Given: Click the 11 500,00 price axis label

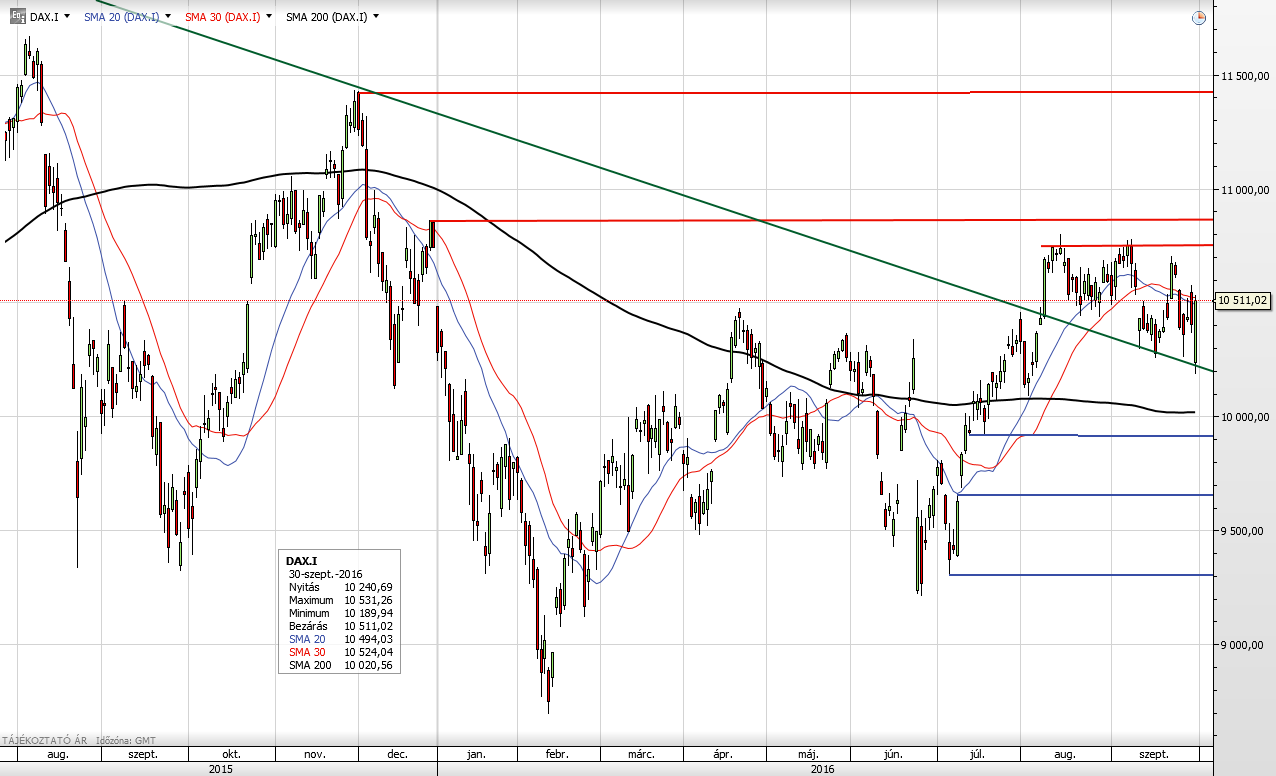Looking at the screenshot, I should pos(1244,76).
